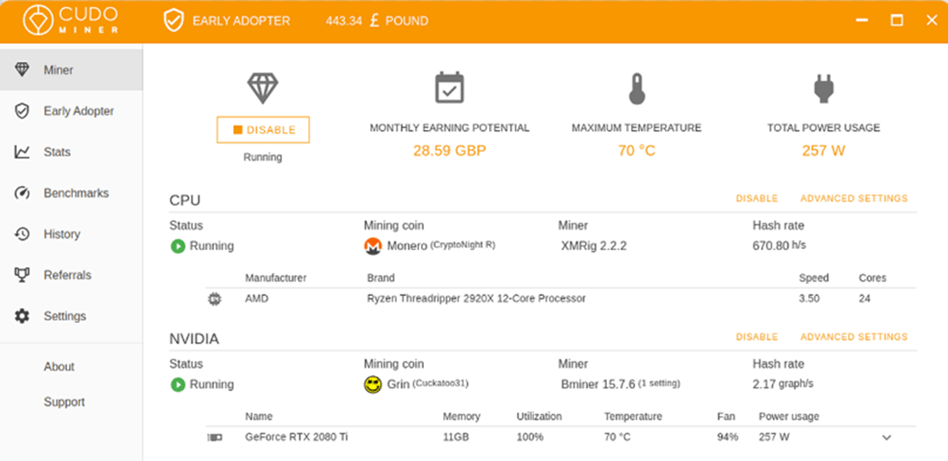
Task: Open the Benchmarks page
Action: click(71, 193)
